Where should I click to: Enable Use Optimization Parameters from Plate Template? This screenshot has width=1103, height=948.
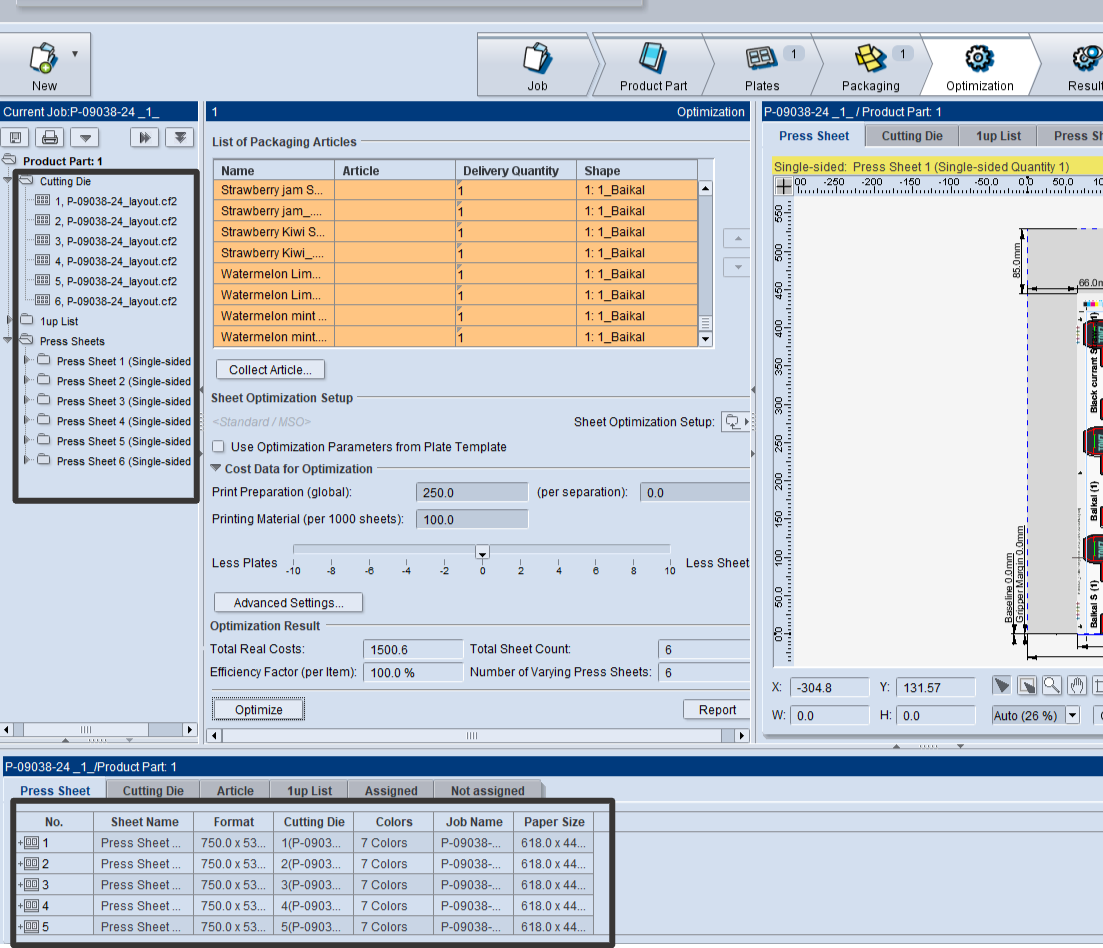(219, 447)
